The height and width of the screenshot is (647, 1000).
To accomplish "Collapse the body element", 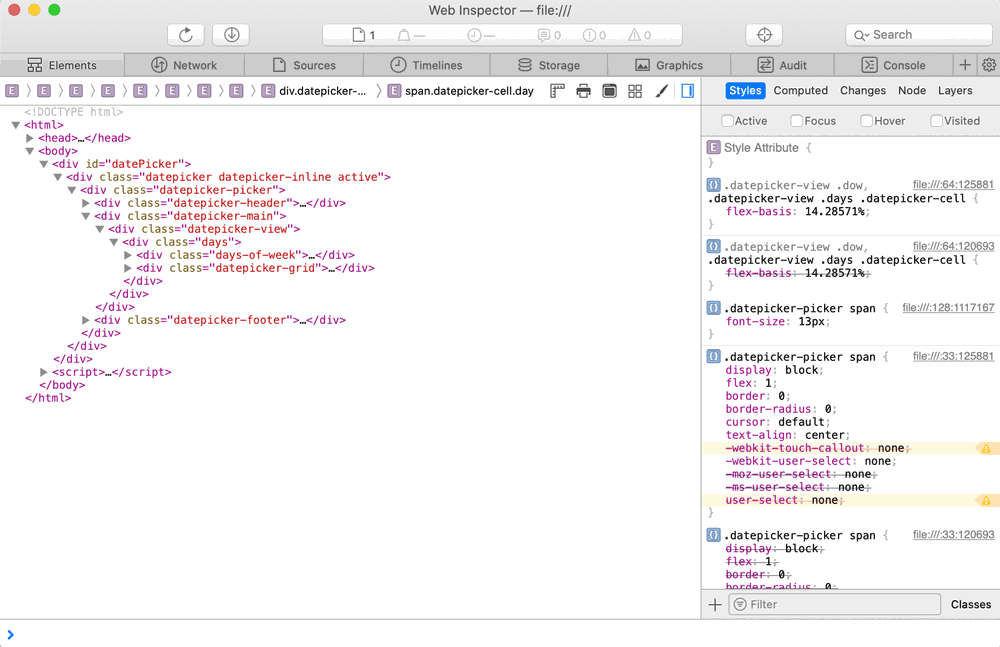I will 29,151.
